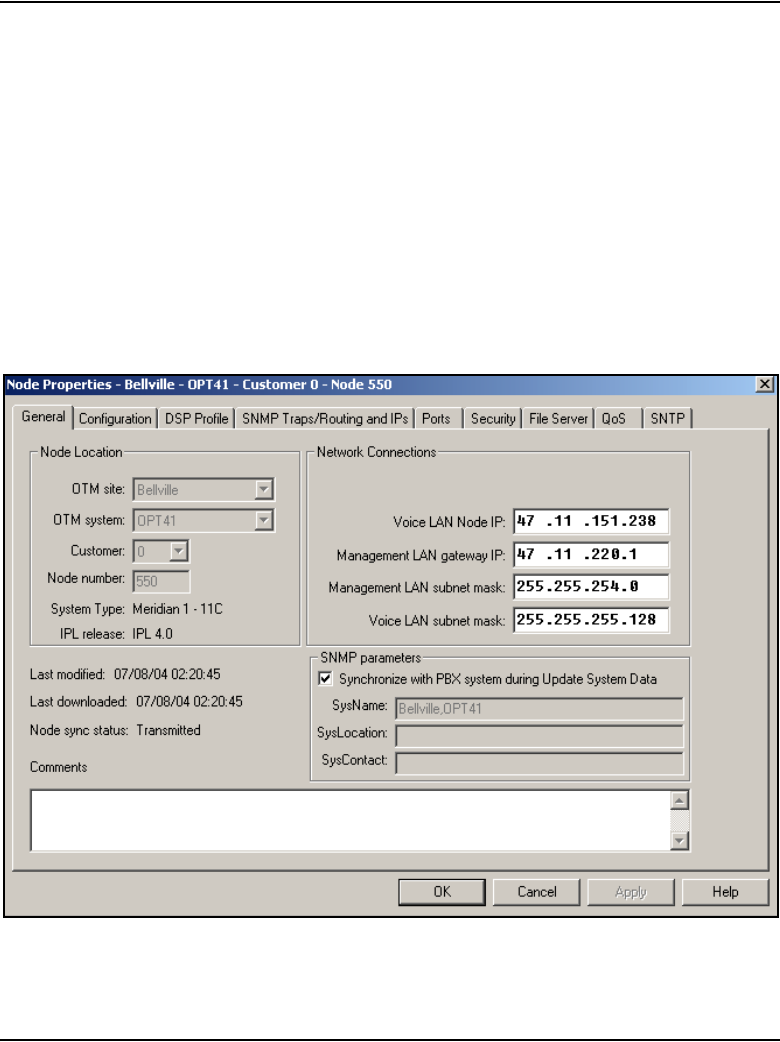
Task: Click the OK button
Action: click(x=442, y=892)
